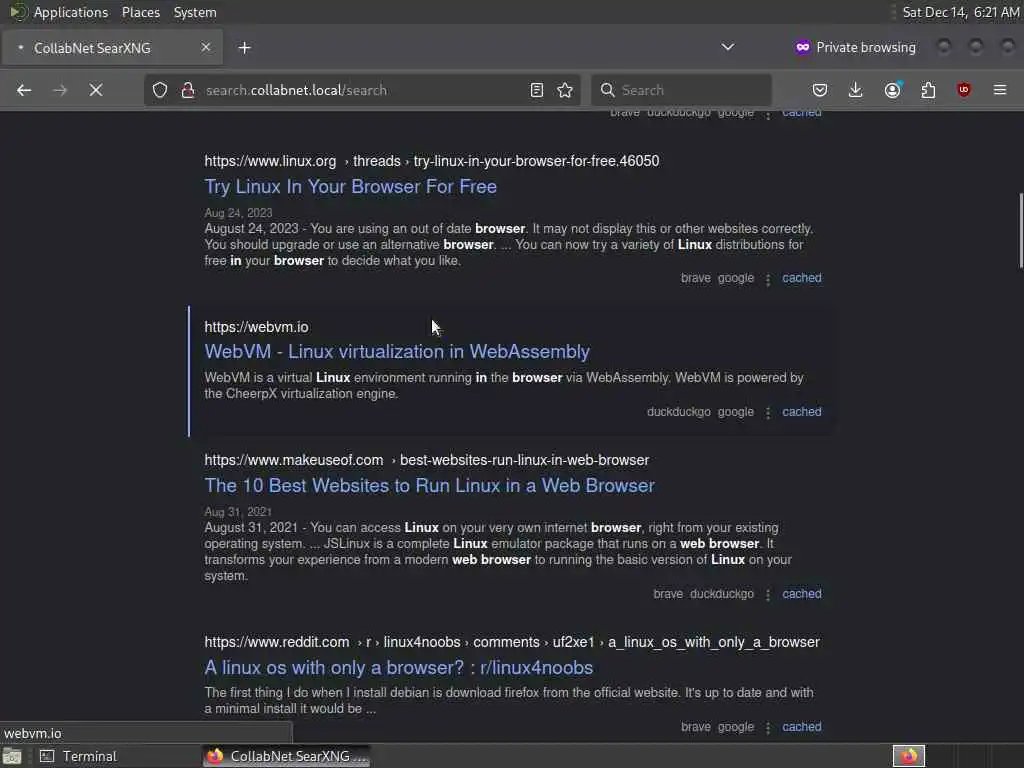This screenshot has width=1024, height=768.
Task: Click the site security padlock icon
Action: pyautogui.click(x=188, y=90)
